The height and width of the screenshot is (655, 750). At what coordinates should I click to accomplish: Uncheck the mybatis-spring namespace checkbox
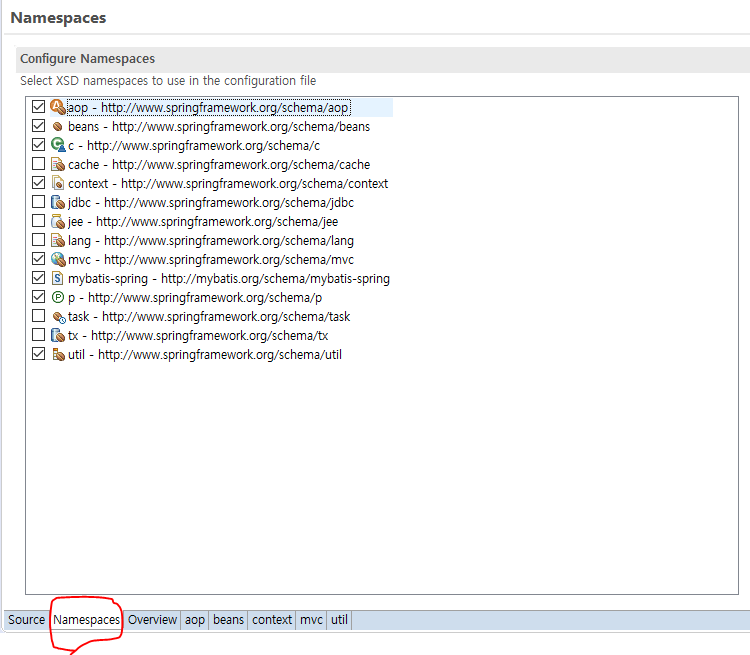coord(38,278)
